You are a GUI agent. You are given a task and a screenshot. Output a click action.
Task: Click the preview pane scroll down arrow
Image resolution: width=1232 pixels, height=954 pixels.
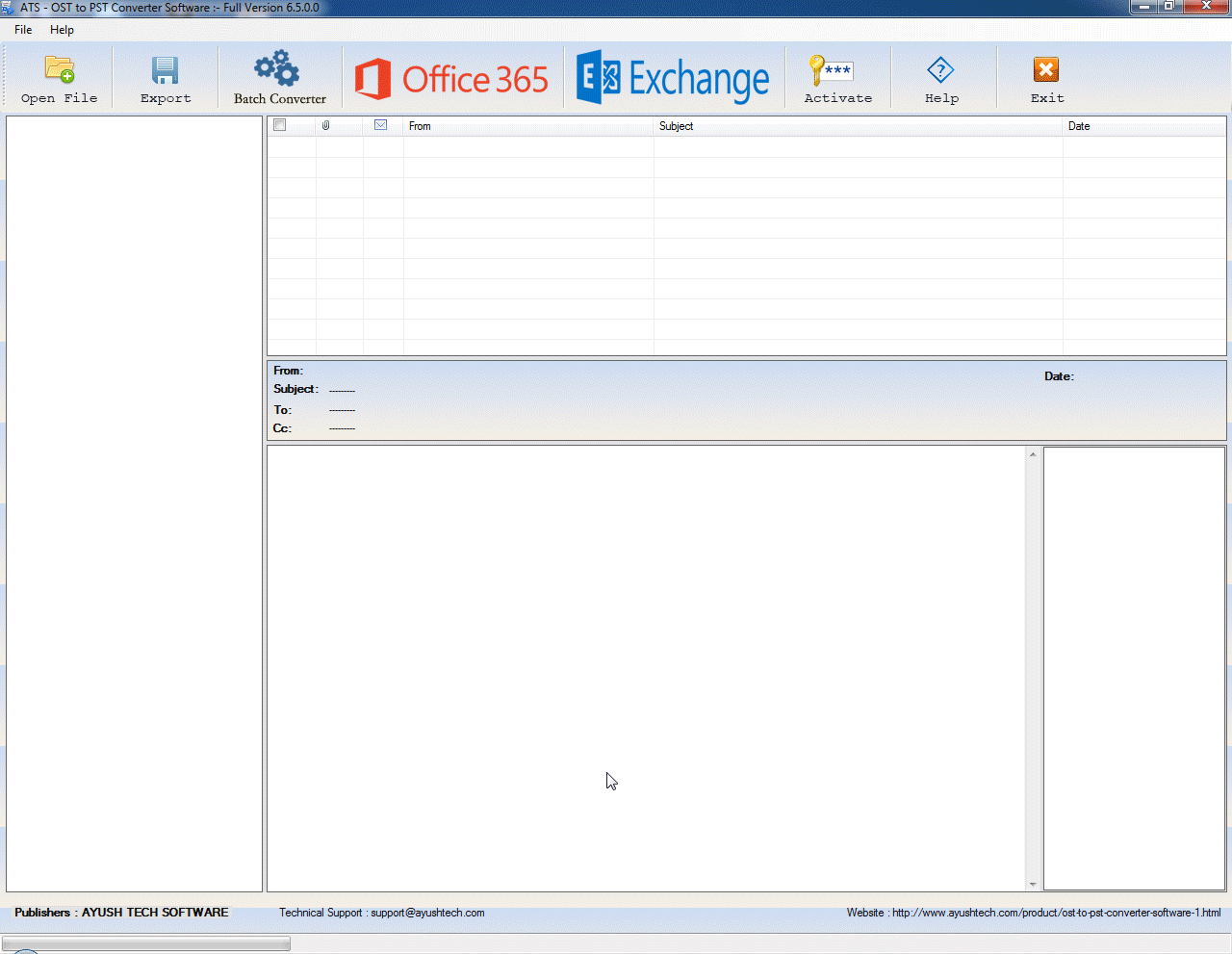pyautogui.click(x=1033, y=884)
